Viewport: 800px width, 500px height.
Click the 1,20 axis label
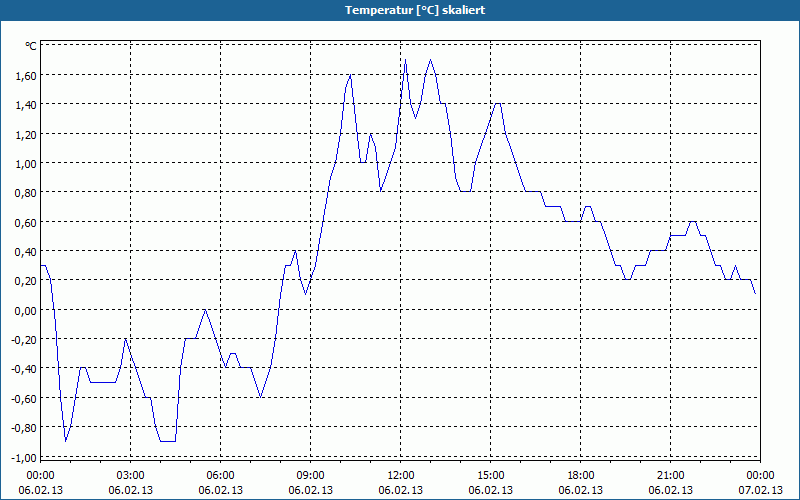pos(27,134)
